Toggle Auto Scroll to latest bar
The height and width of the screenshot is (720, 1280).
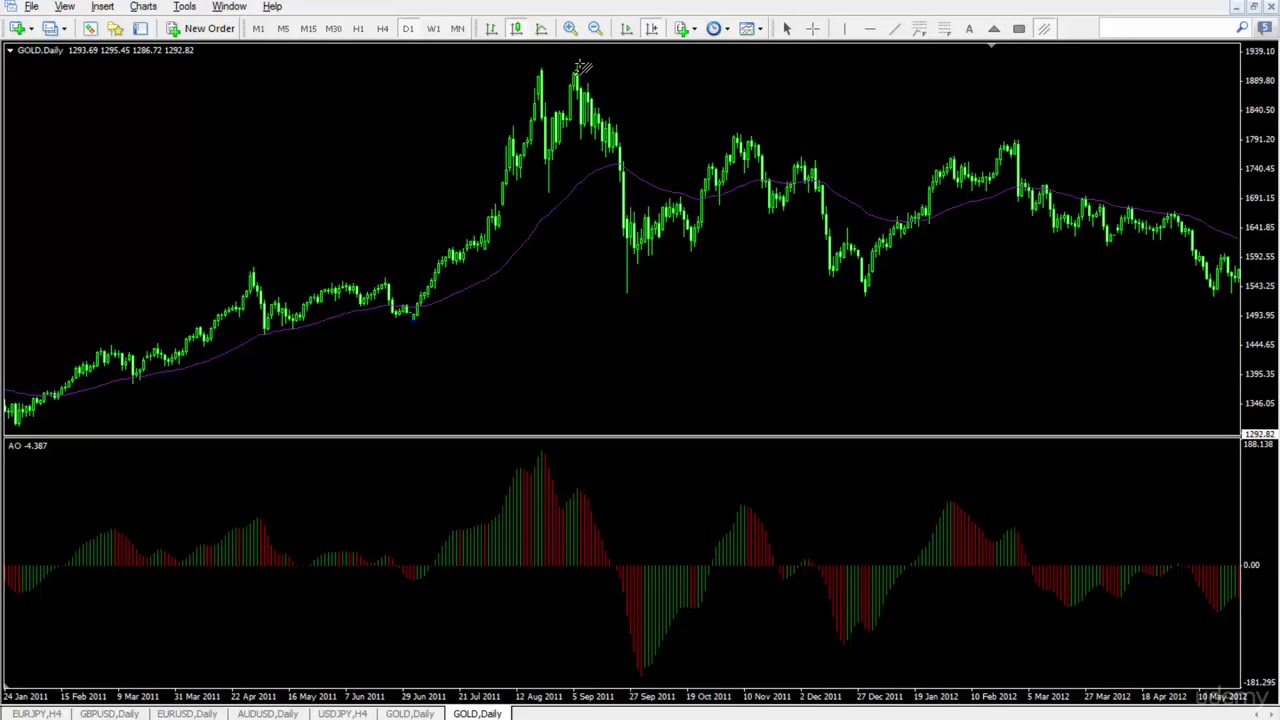tap(626, 29)
